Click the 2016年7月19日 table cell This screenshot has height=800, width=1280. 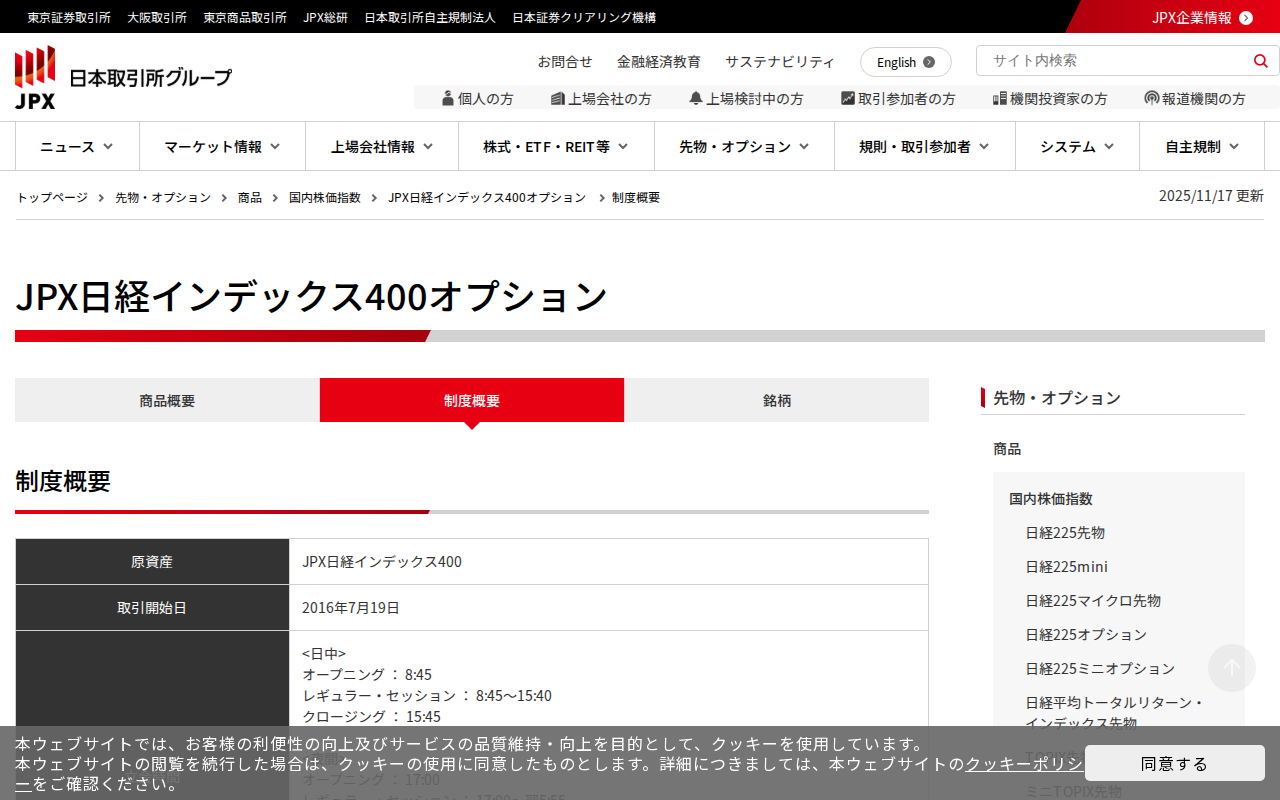tap(609, 608)
